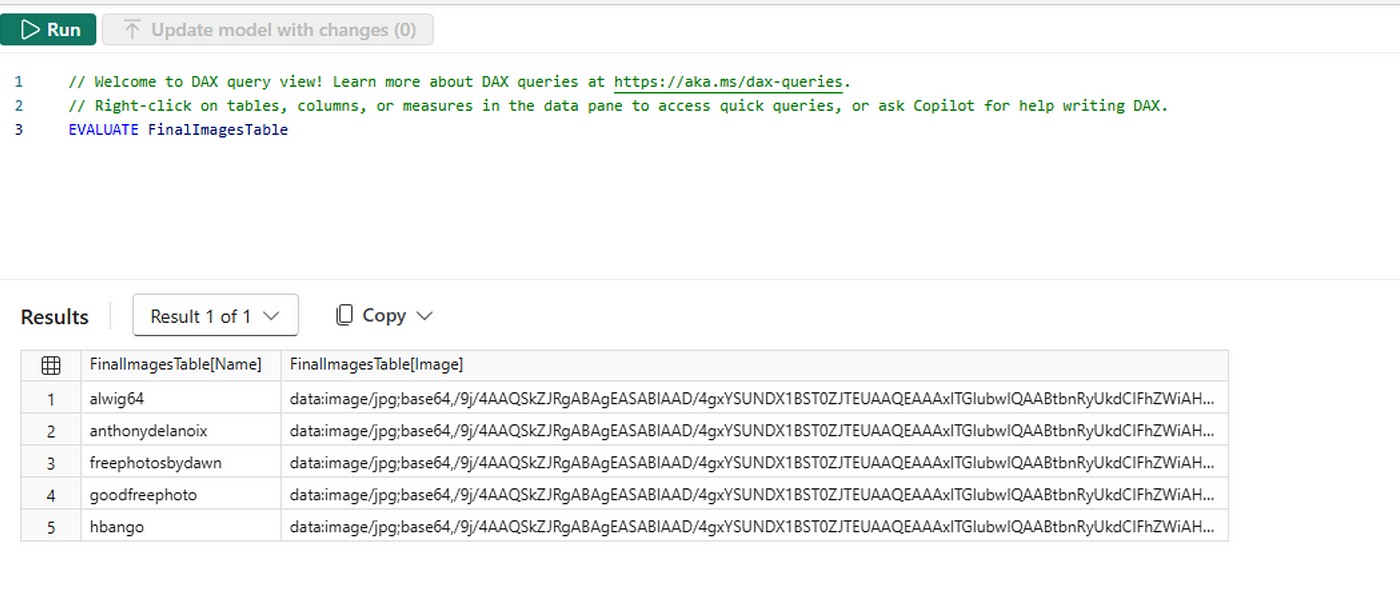Image resolution: width=1400 pixels, height=611 pixels.
Task: Click editor line number 3
Action: tap(19, 130)
